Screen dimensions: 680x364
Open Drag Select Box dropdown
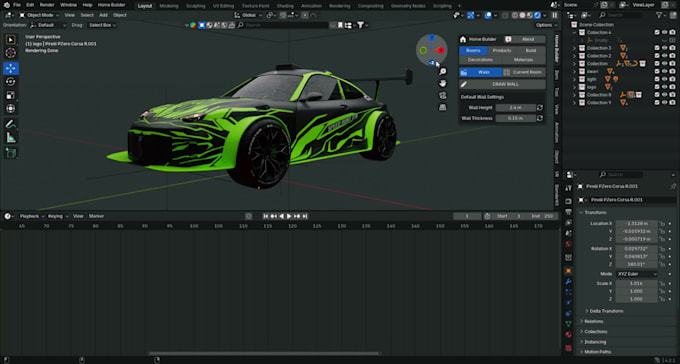[x=102, y=25]
